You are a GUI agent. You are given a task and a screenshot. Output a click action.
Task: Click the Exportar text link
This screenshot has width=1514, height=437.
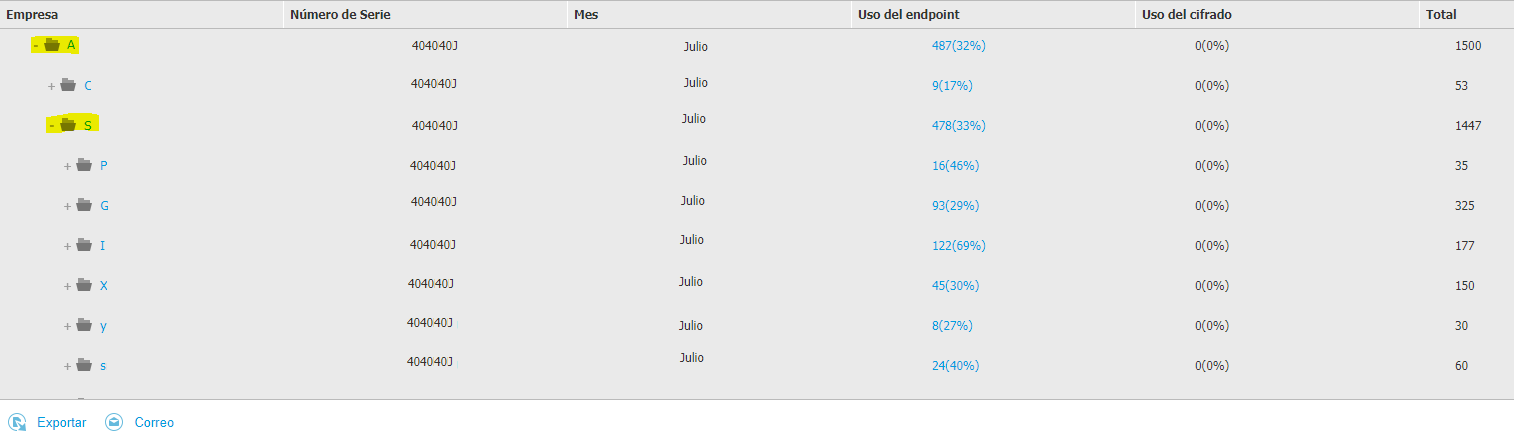(x=62, y=423)
